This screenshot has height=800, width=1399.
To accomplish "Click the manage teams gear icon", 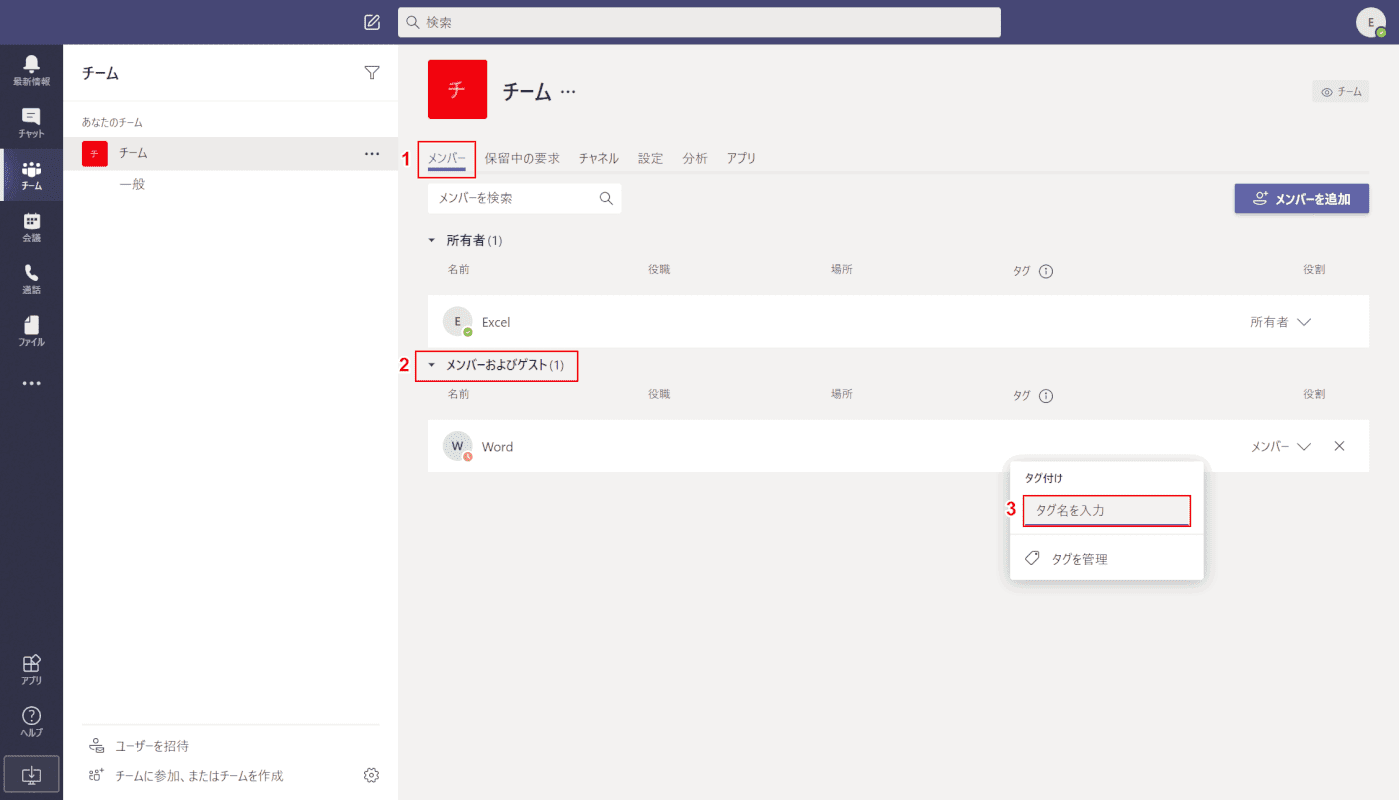I will (x=372, y=775).
